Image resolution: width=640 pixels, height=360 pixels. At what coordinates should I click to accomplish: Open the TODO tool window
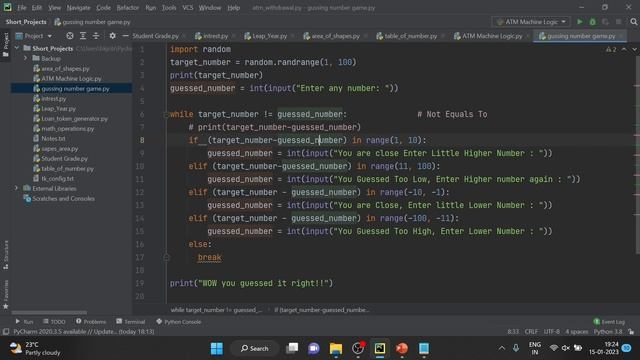(54, 322)
